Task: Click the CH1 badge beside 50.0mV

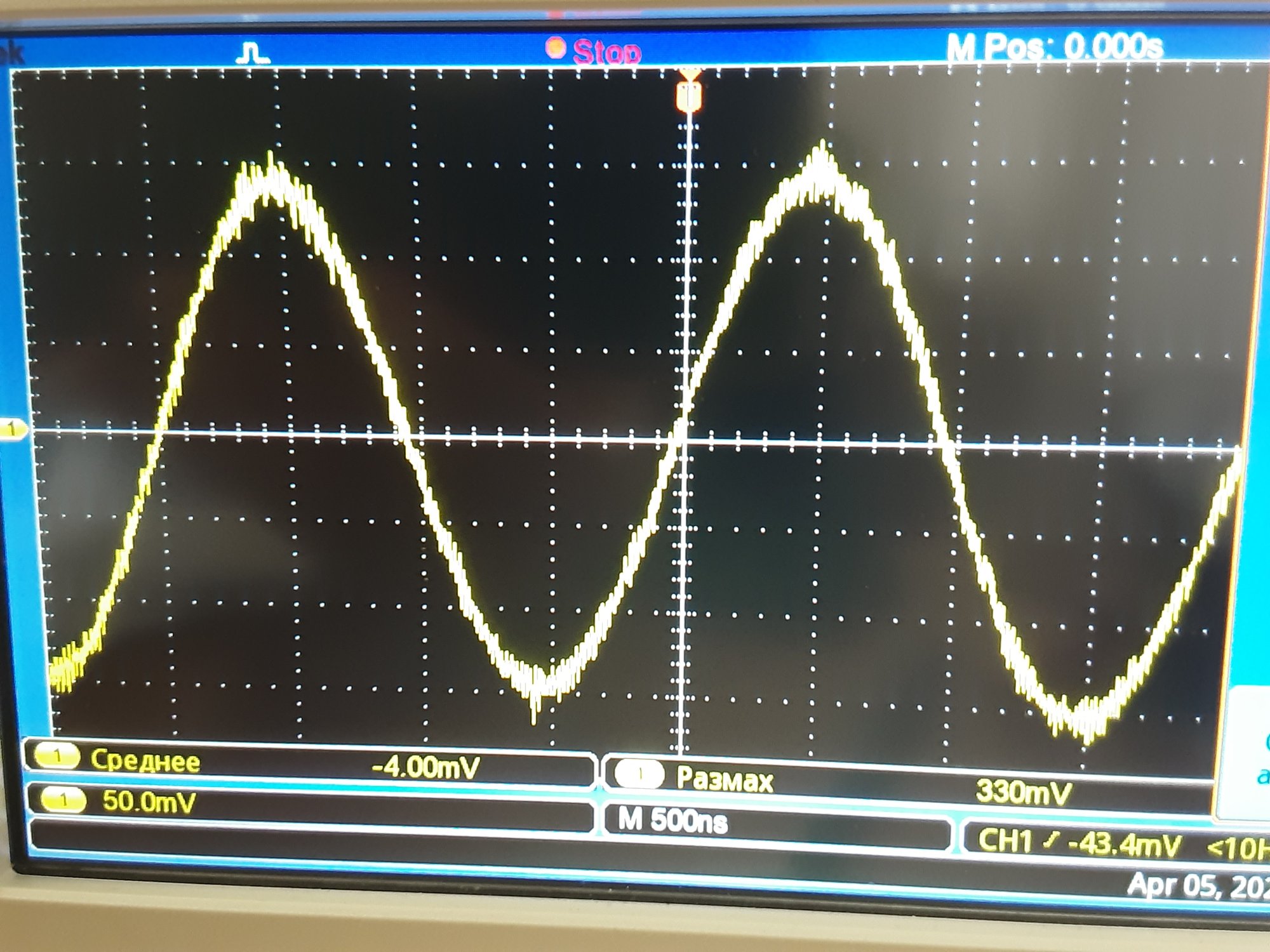Action: (63, 800)
